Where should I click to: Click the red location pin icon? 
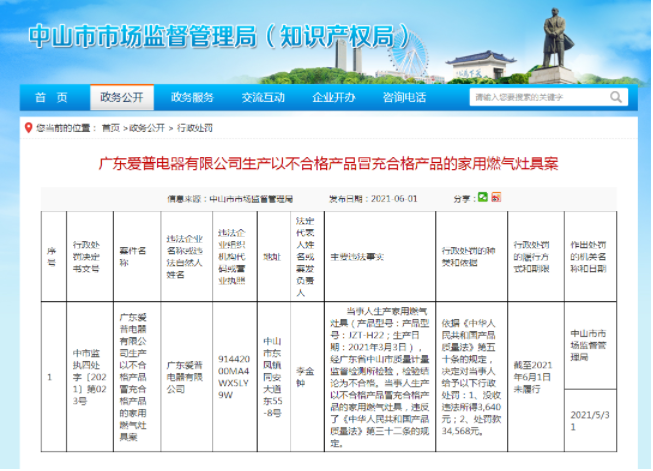pyautogui.click(x=28, y=128)
